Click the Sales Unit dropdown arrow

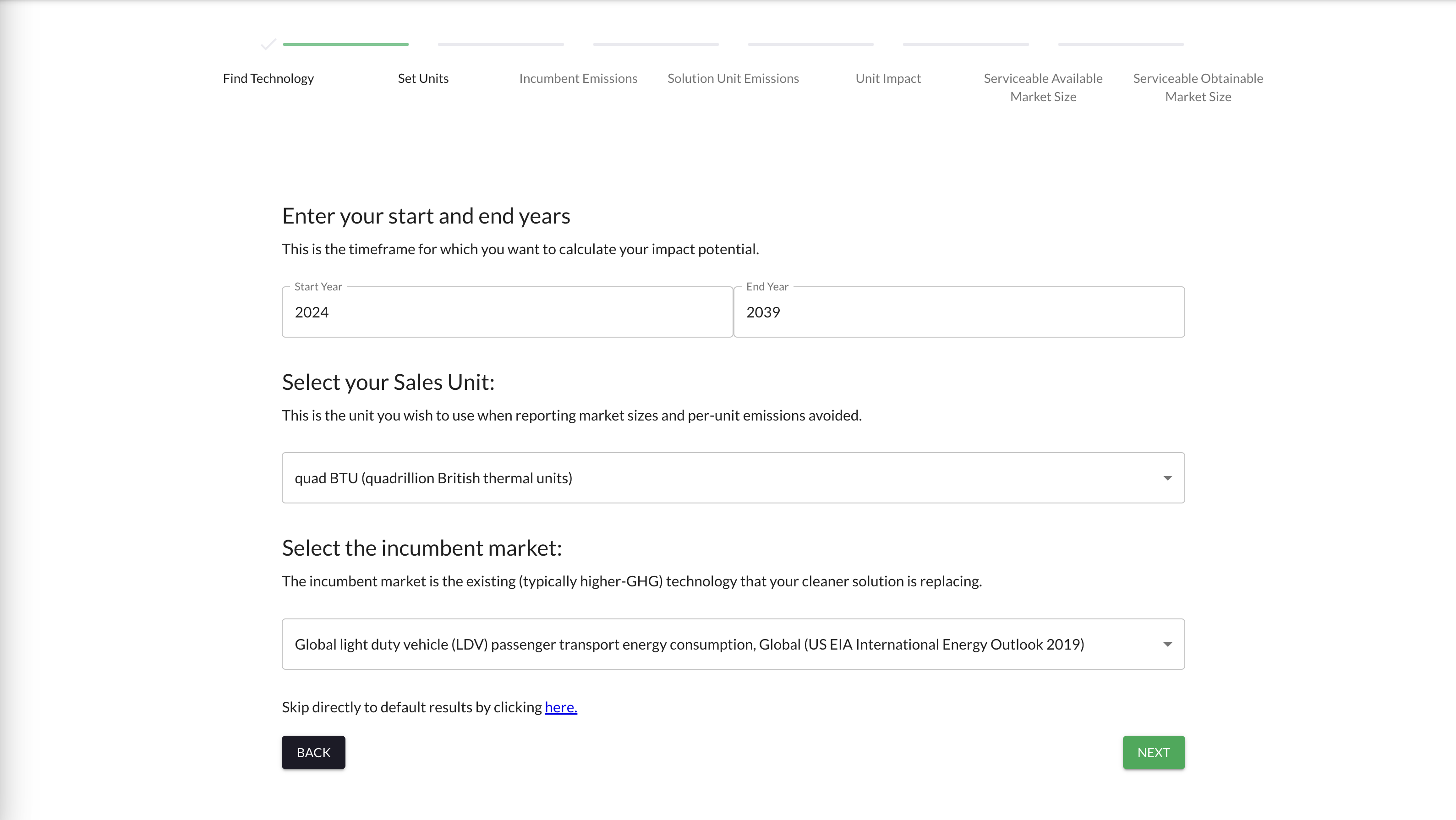point(1167,478)
